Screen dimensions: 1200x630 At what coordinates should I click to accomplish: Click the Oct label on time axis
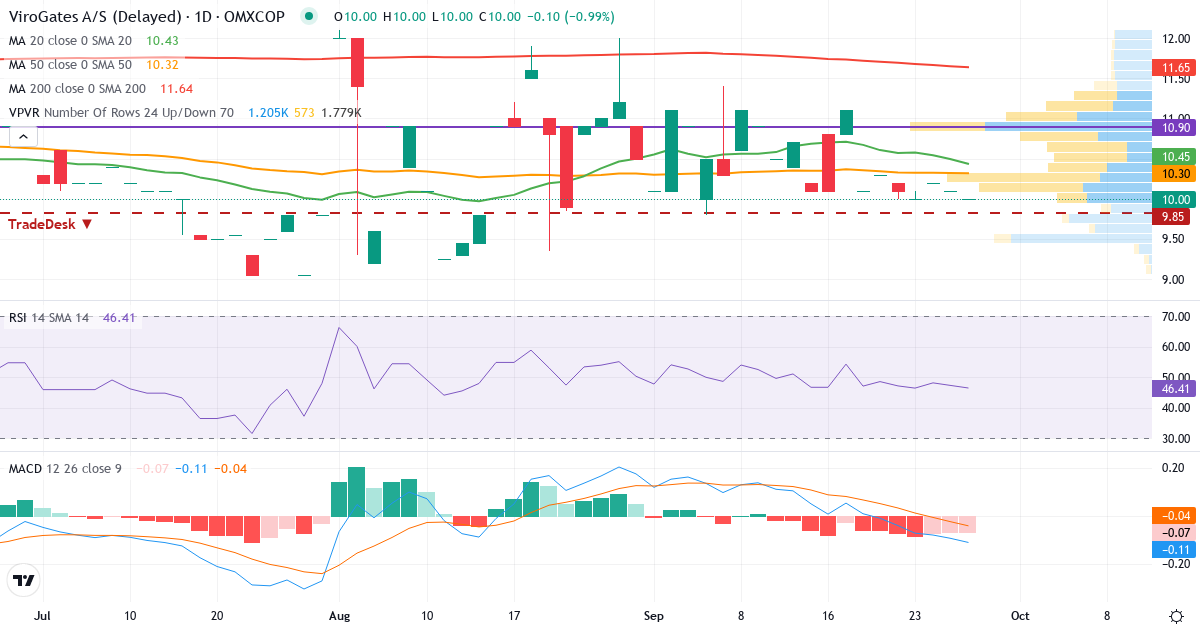tap(1020, 617)
